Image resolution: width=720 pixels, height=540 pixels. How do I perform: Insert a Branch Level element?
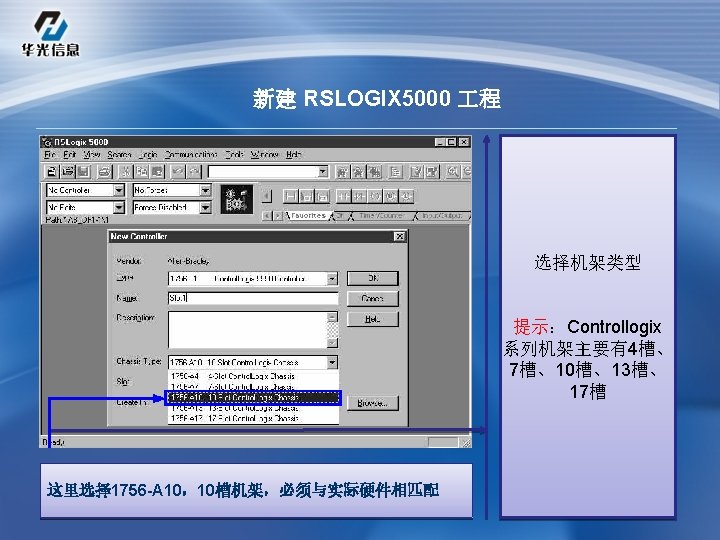tap(322, 197)
